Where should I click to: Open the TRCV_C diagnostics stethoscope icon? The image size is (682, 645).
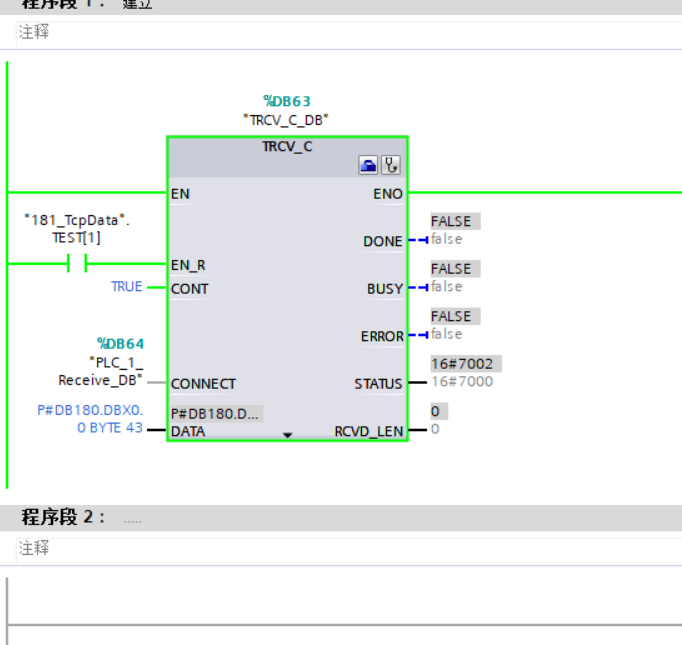[391, 165]
